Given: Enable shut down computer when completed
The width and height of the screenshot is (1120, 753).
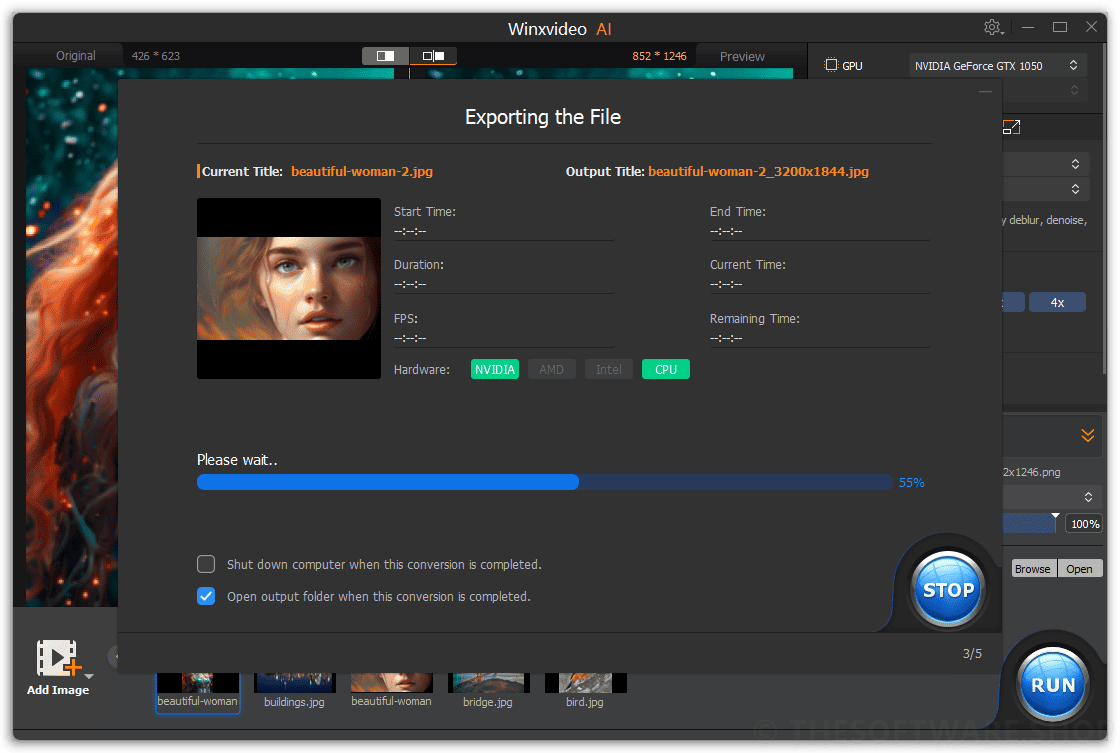Looking at the screenshot, I should (206, 564).
